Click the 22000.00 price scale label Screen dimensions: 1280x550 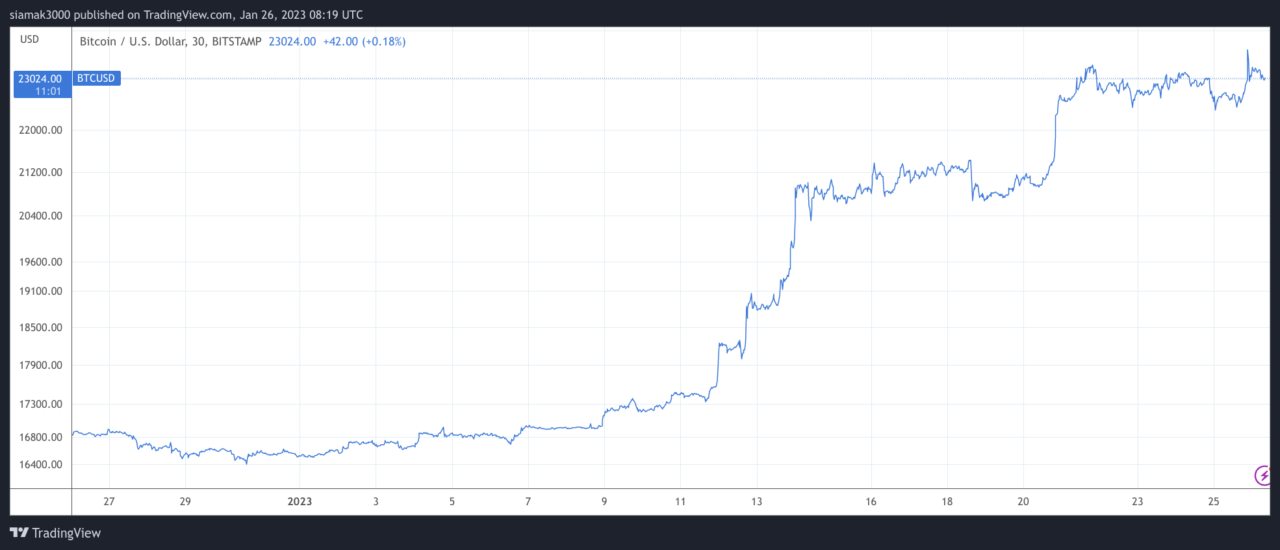click(x=40, y=130)
